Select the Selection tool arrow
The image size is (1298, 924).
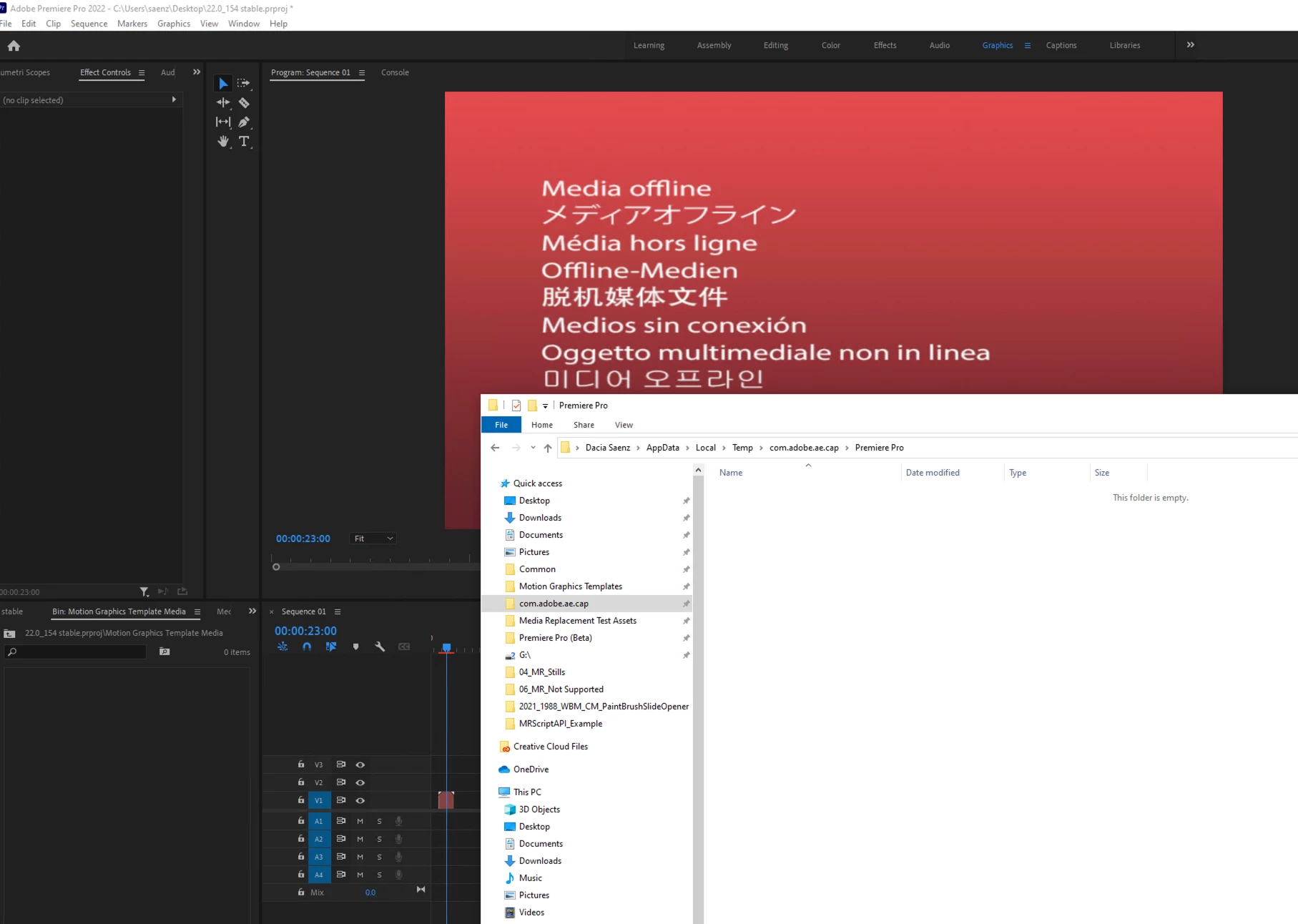click(223, 84)
